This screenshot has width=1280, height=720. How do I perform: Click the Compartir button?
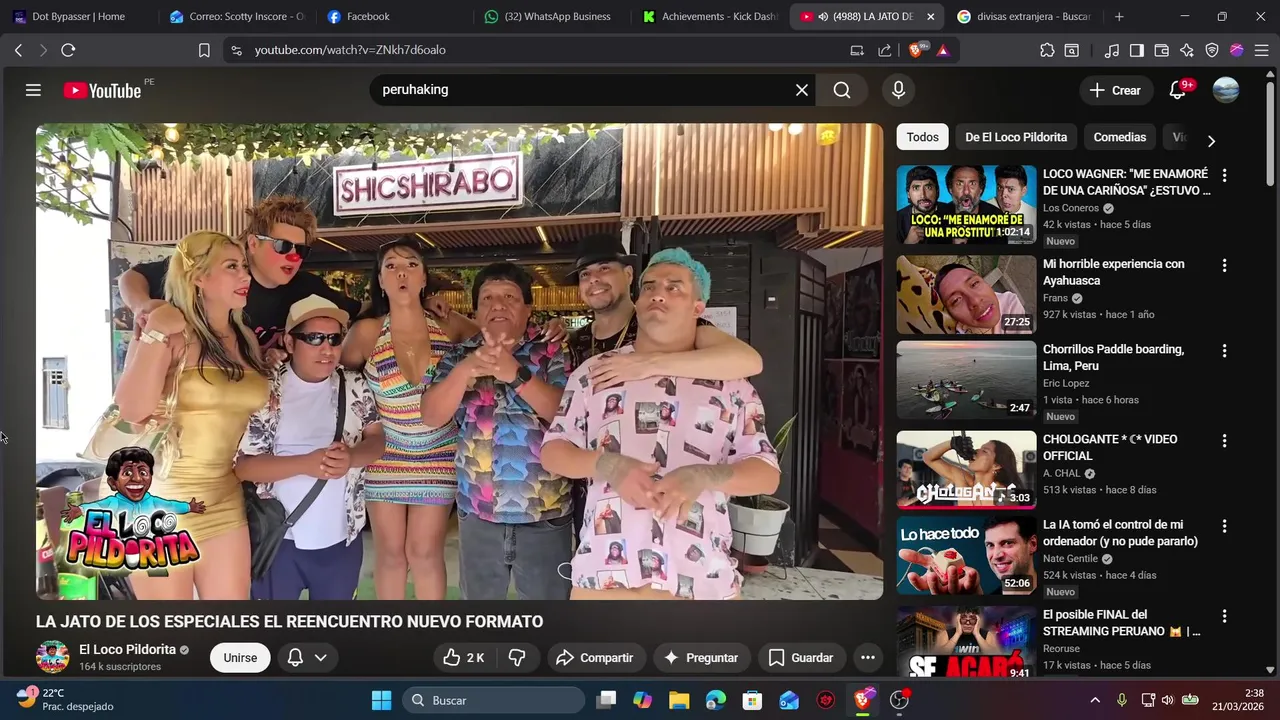pos(595,657)
